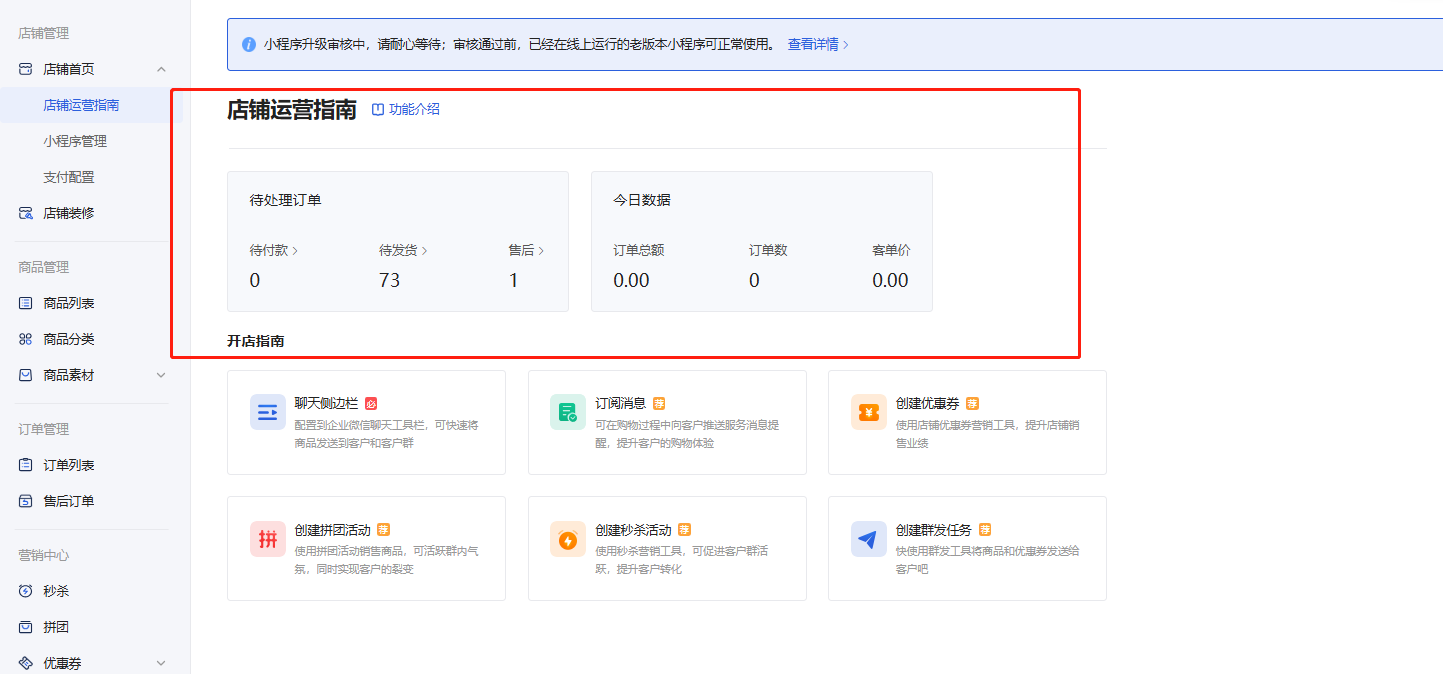The width and height of the screenshot is (1443, 674).
Task: Expand the 优惠券 menu chevron
Action: point(162,663)
